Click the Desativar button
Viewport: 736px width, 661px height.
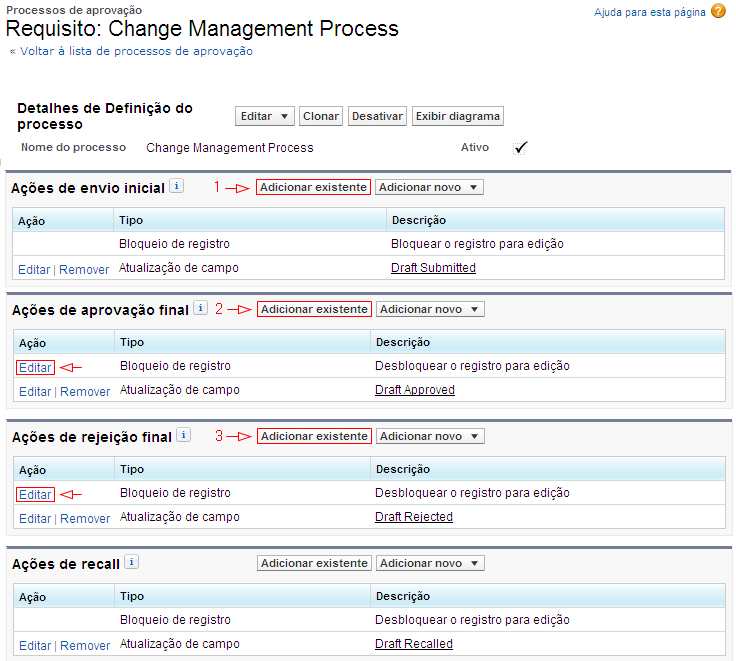[377, 116]
